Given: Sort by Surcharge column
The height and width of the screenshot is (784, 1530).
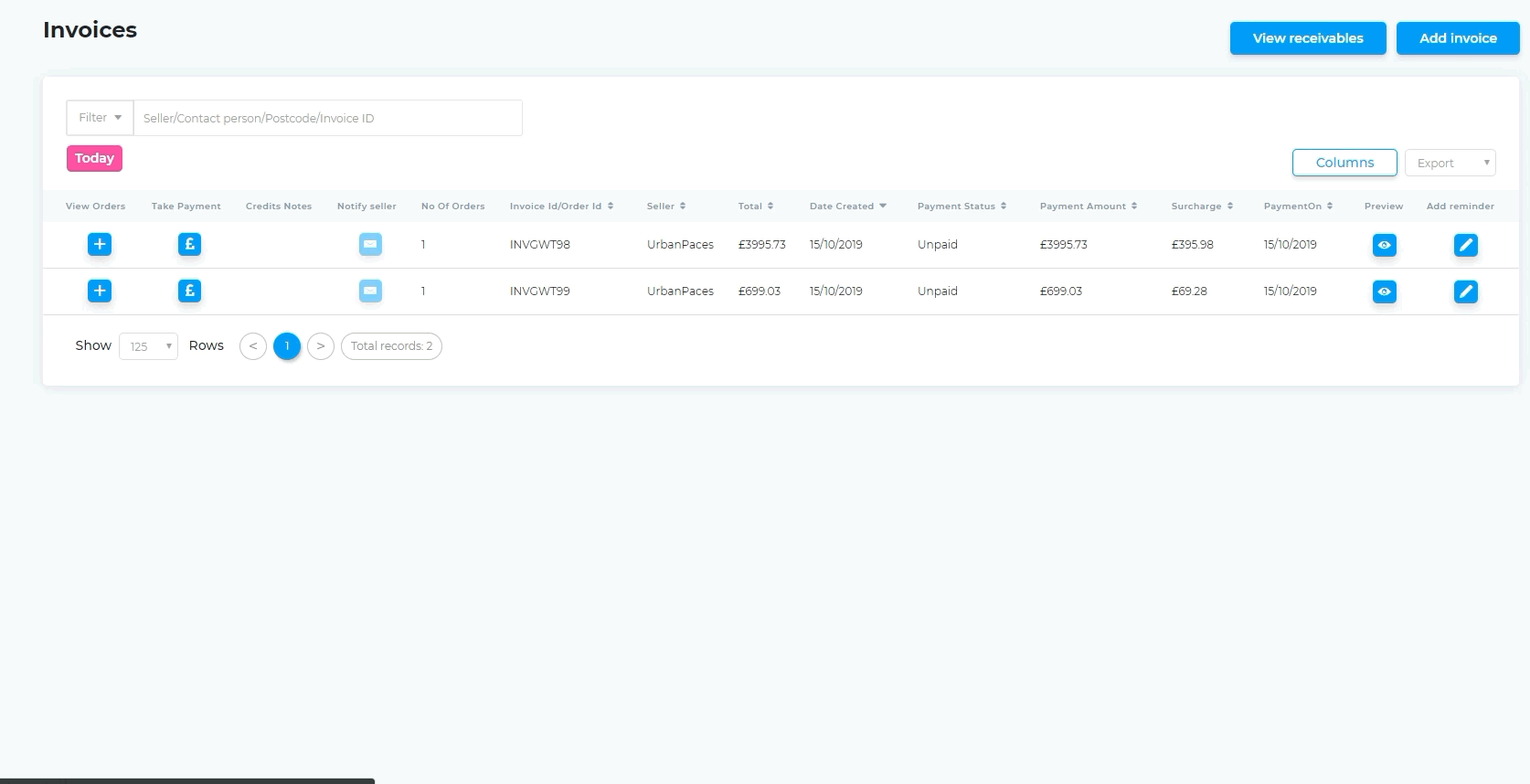Looking at the screenshot, I should coord(1202,207).
